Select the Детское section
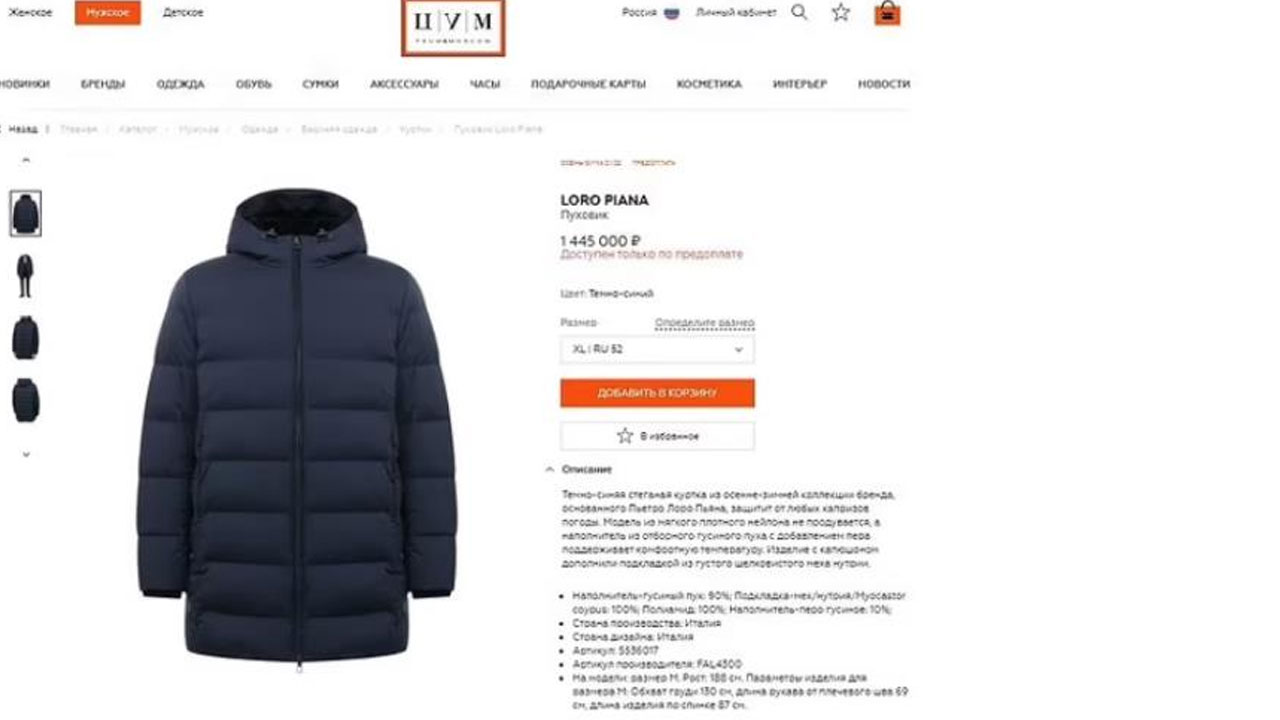 183,13
